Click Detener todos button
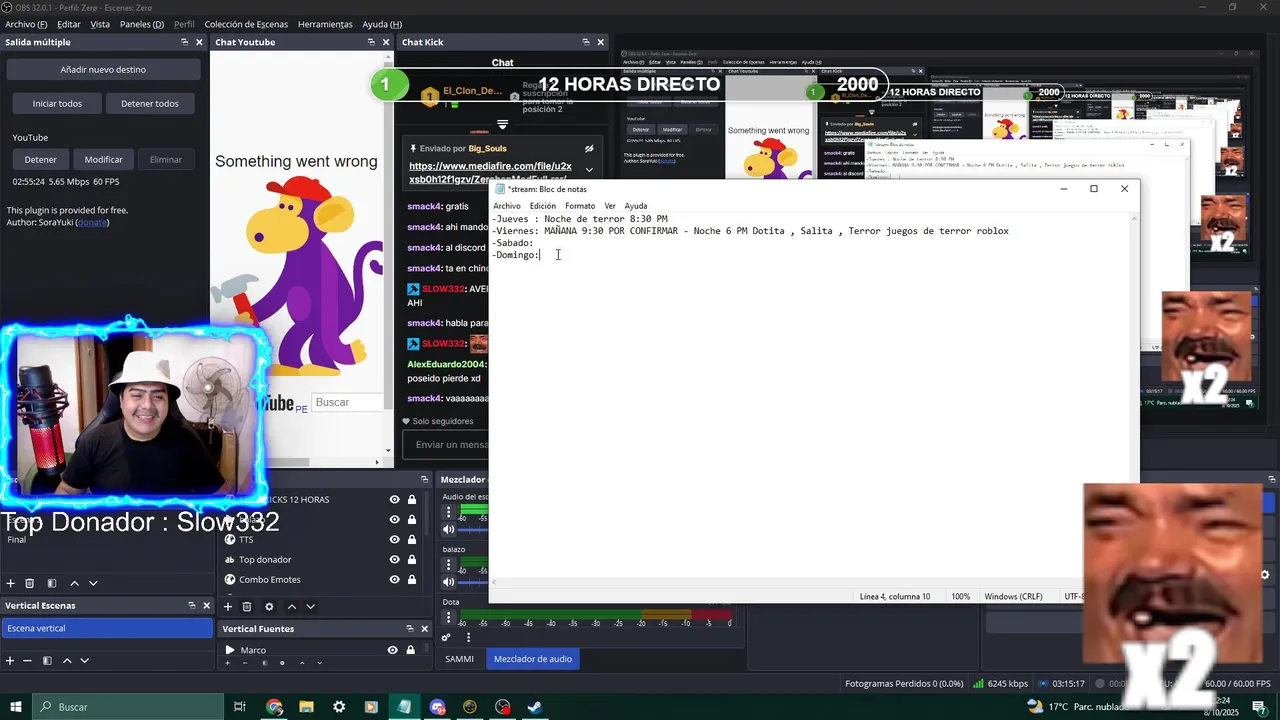The width and height of the screenshot is (1280, 720). click(x=150, y=103)
